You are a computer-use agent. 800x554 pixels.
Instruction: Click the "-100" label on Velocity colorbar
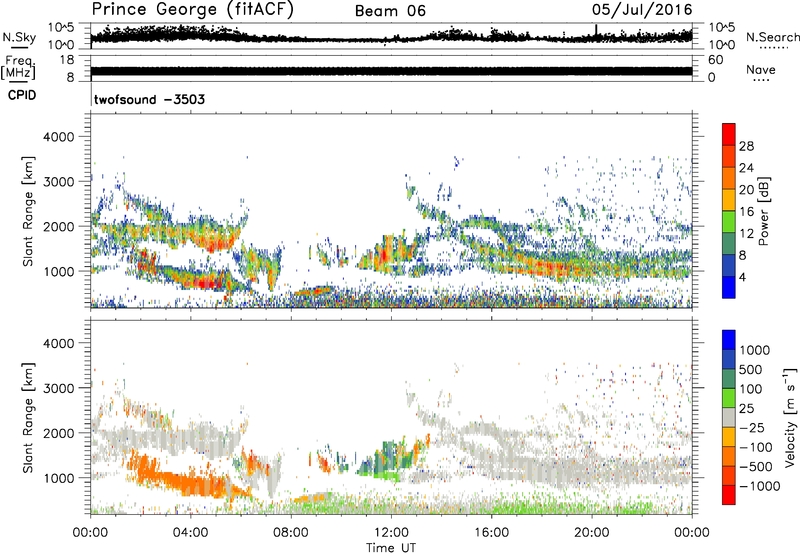tap(756, 447)
